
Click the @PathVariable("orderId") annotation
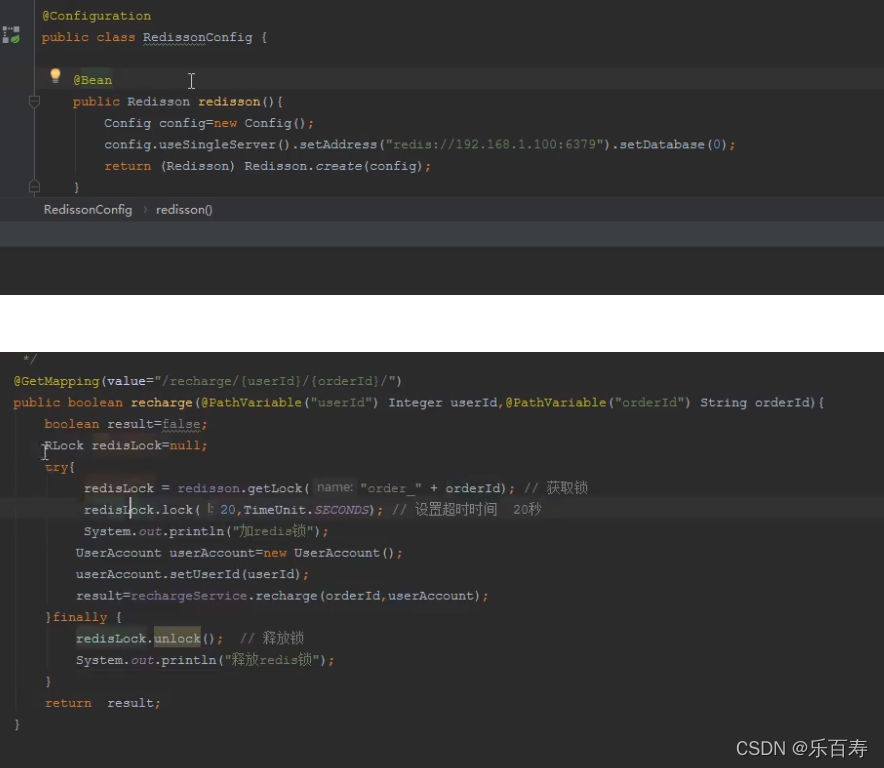pos(598,403)
